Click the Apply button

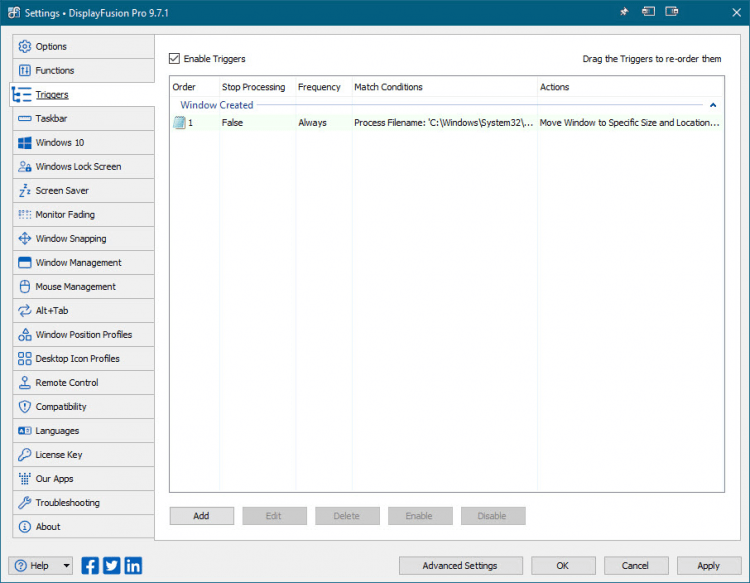(708, 565)
